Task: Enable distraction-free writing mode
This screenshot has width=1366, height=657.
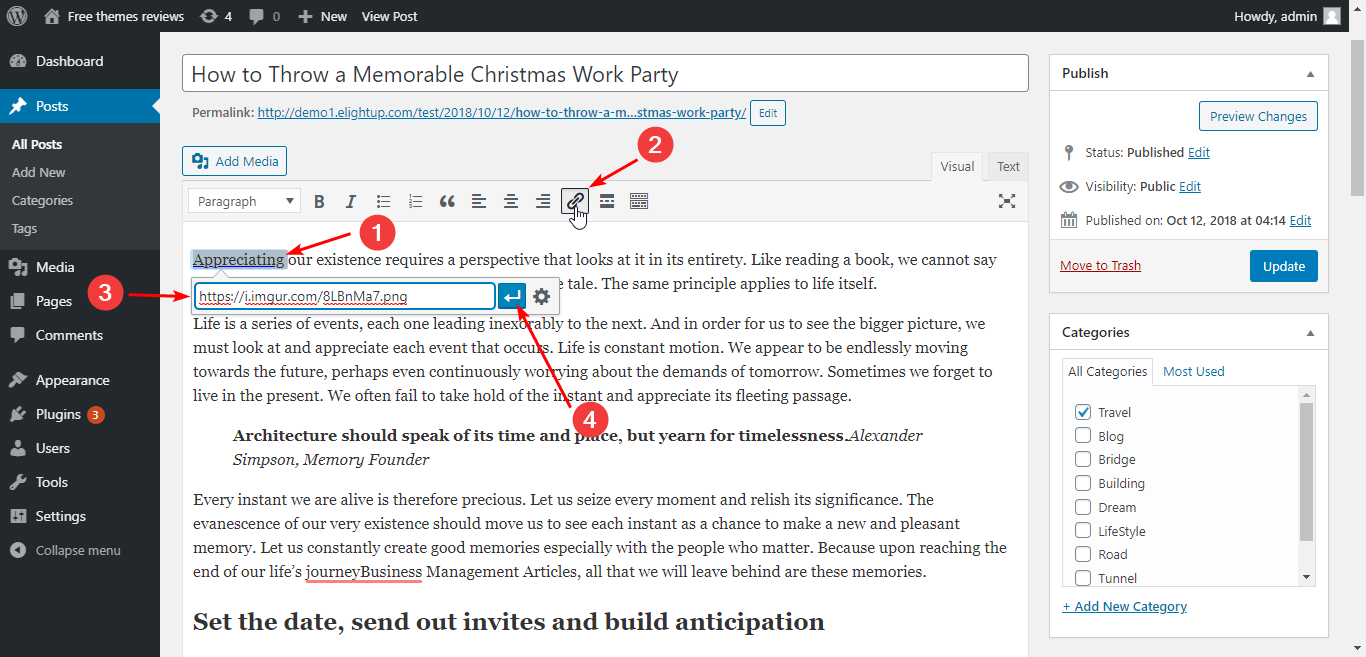Action: tap(1007, 201)
